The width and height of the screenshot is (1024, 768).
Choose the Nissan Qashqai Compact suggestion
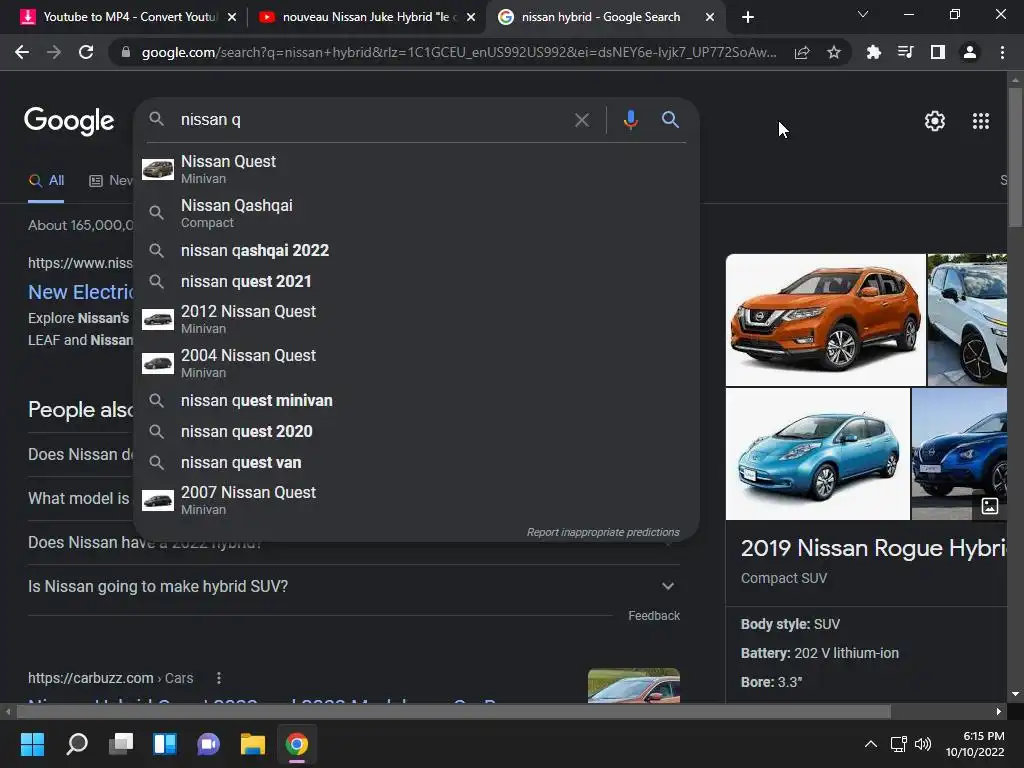[416, 213]
